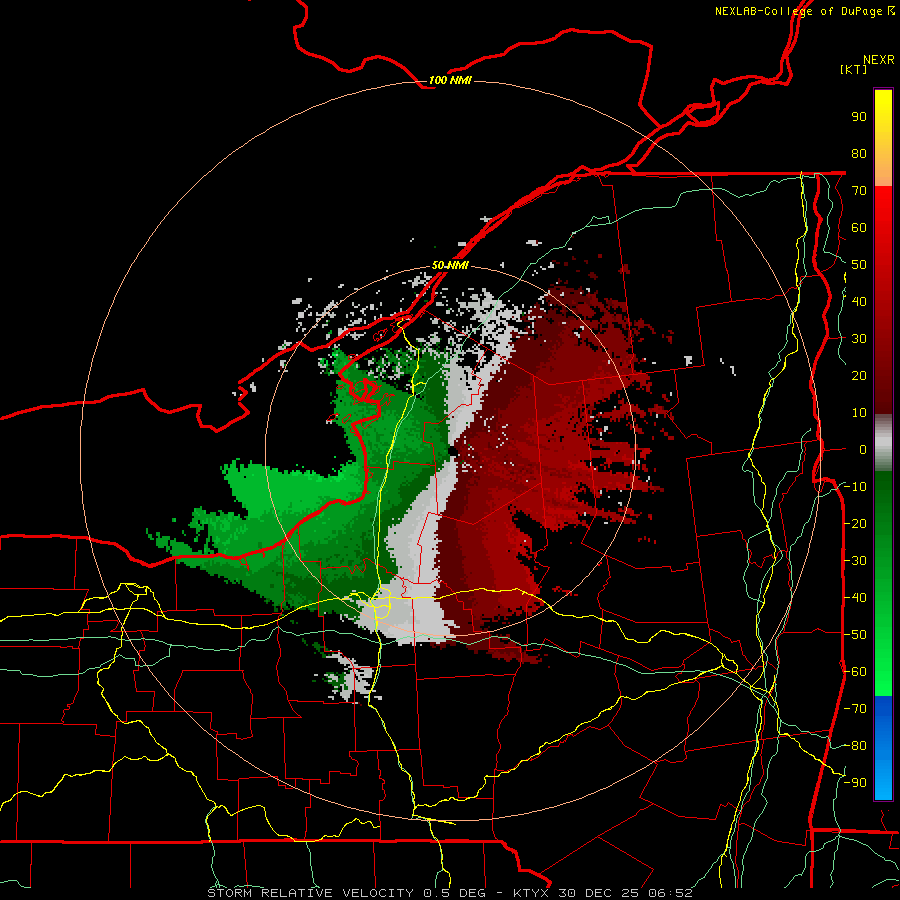
Task: Click the '-30' label on the velocity scale
Action: pos(855,561)
